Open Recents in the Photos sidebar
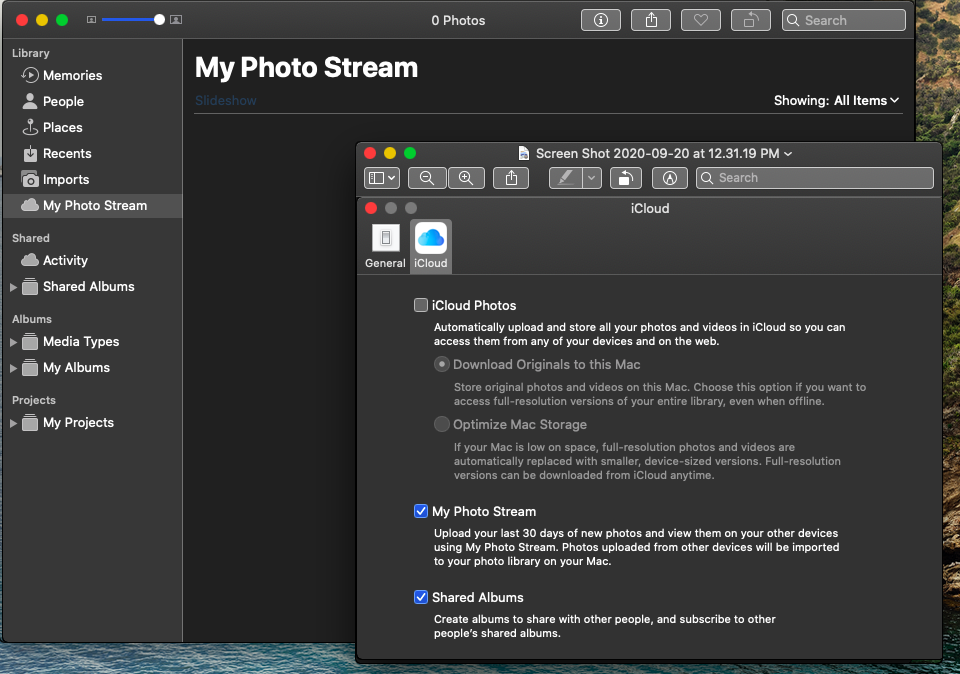 [92, 154]
